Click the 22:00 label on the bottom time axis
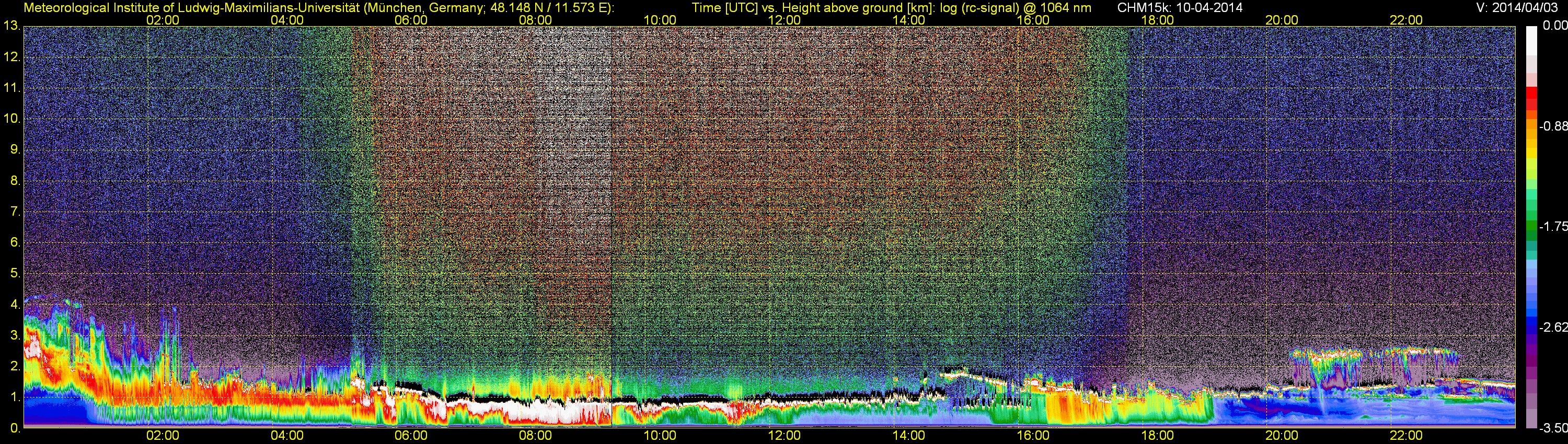Screen dimensions: 1568x444 pos(1406,436)
